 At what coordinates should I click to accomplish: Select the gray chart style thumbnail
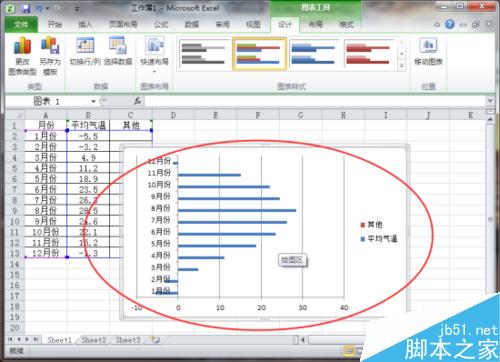[x=203, y=54]
